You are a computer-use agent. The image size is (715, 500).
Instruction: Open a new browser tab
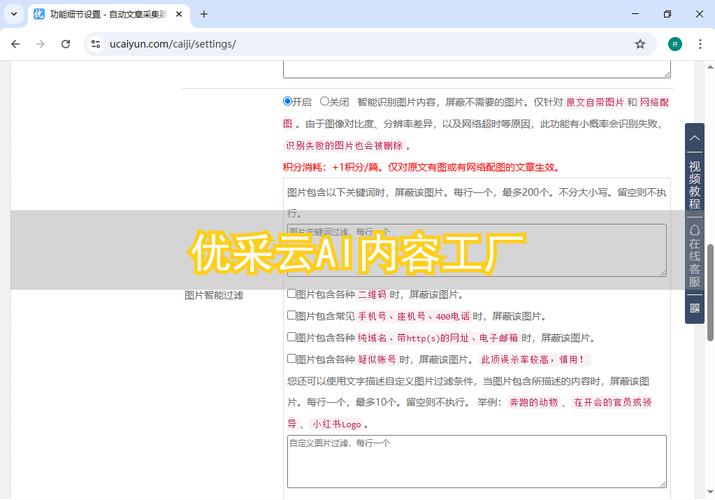[204, 14]
